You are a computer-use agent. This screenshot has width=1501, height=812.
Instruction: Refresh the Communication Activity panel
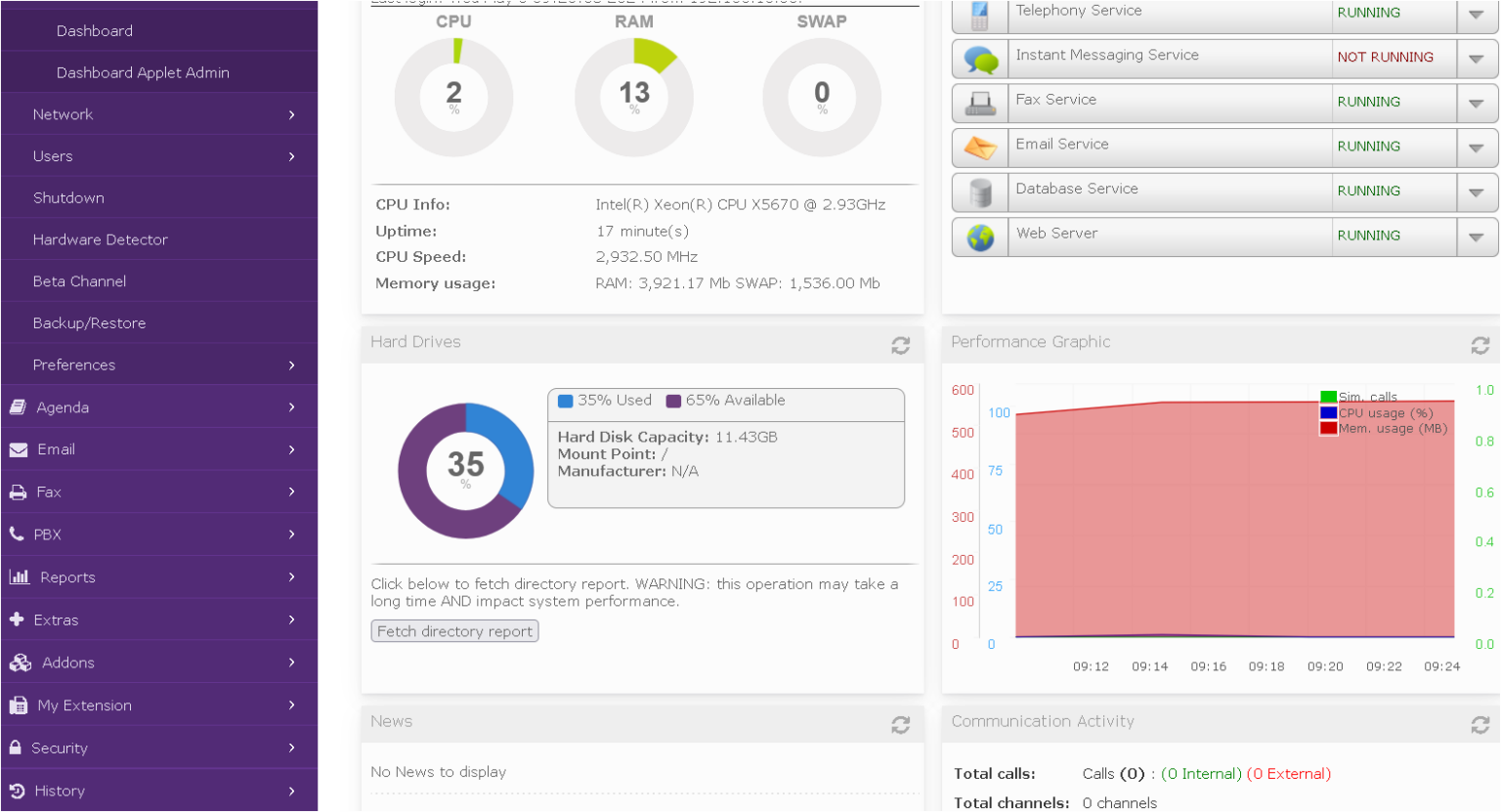pyautogui.click(x=1480, y=724)
